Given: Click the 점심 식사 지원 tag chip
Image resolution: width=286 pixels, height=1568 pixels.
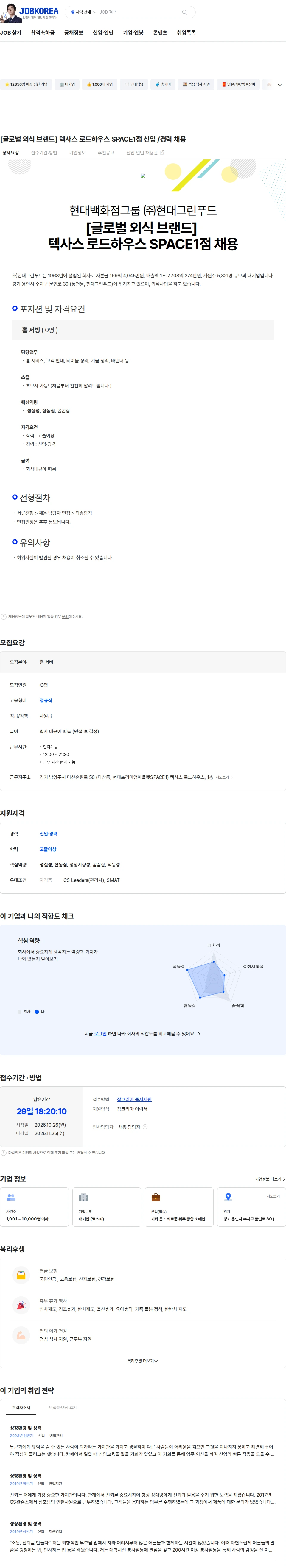Looking at the screenshot, I should pyautogui.click(x=196, y=84).
